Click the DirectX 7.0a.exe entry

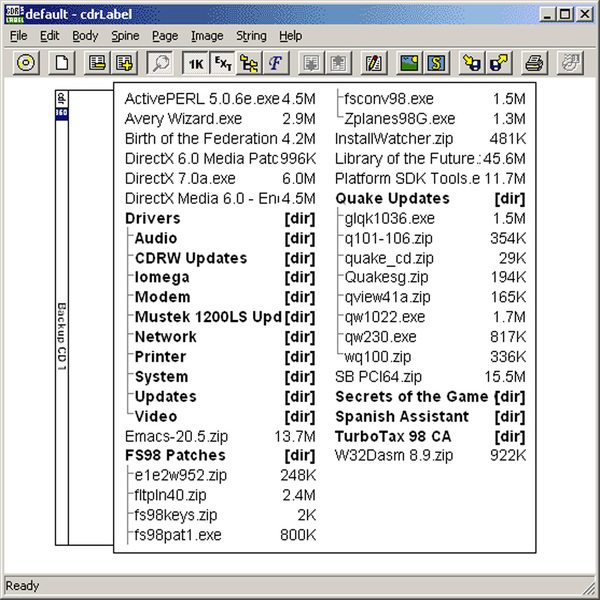click(x=220, y=179)
